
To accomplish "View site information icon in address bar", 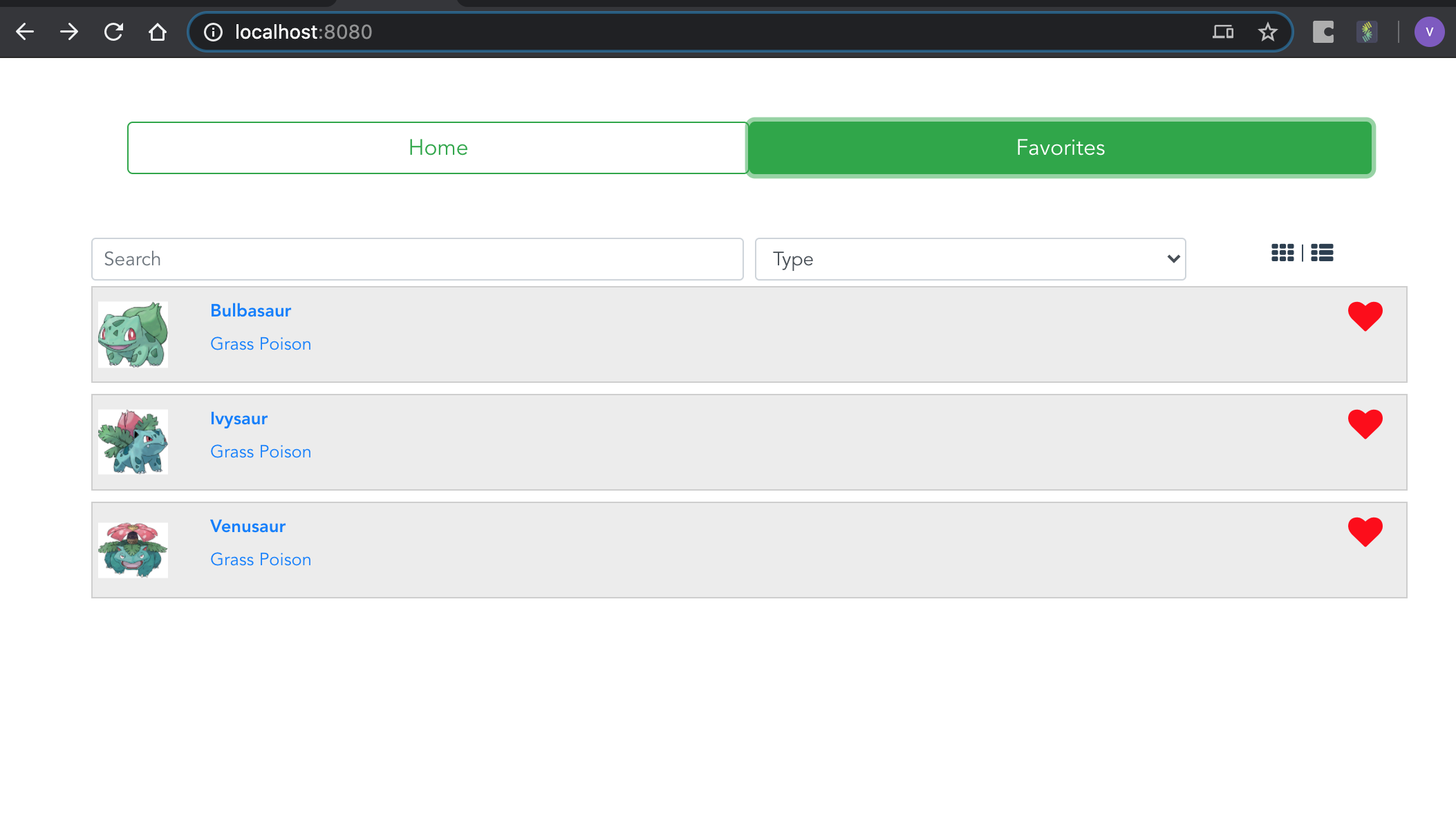I will click(x=213, y=32).
